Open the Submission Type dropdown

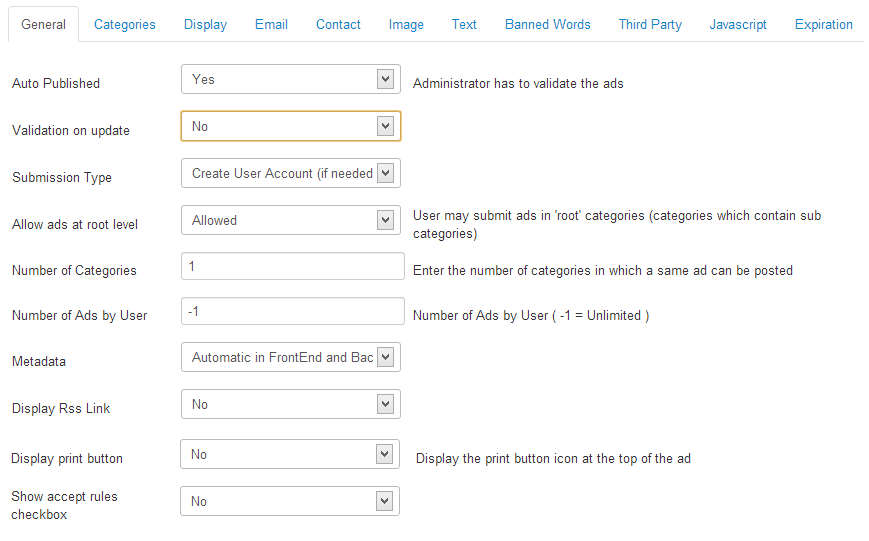coord(290,173)
